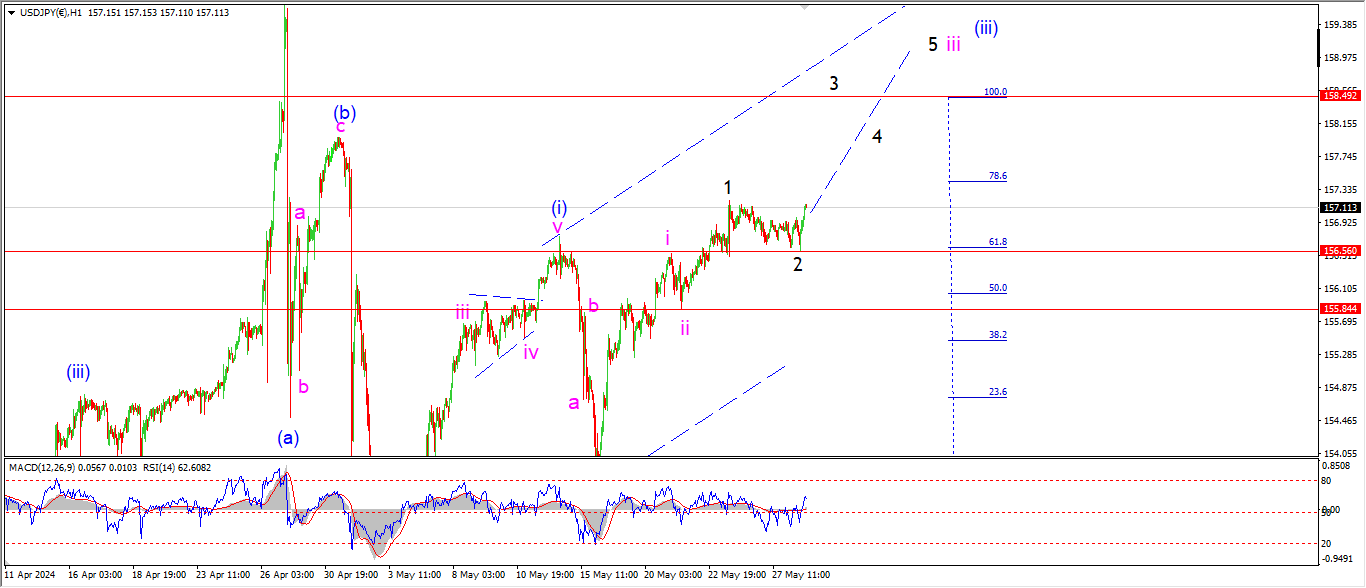Screen dimensions: 1366x588
Task: Click the chart menu triangle beside USDJPY
Action: point(11,12)
